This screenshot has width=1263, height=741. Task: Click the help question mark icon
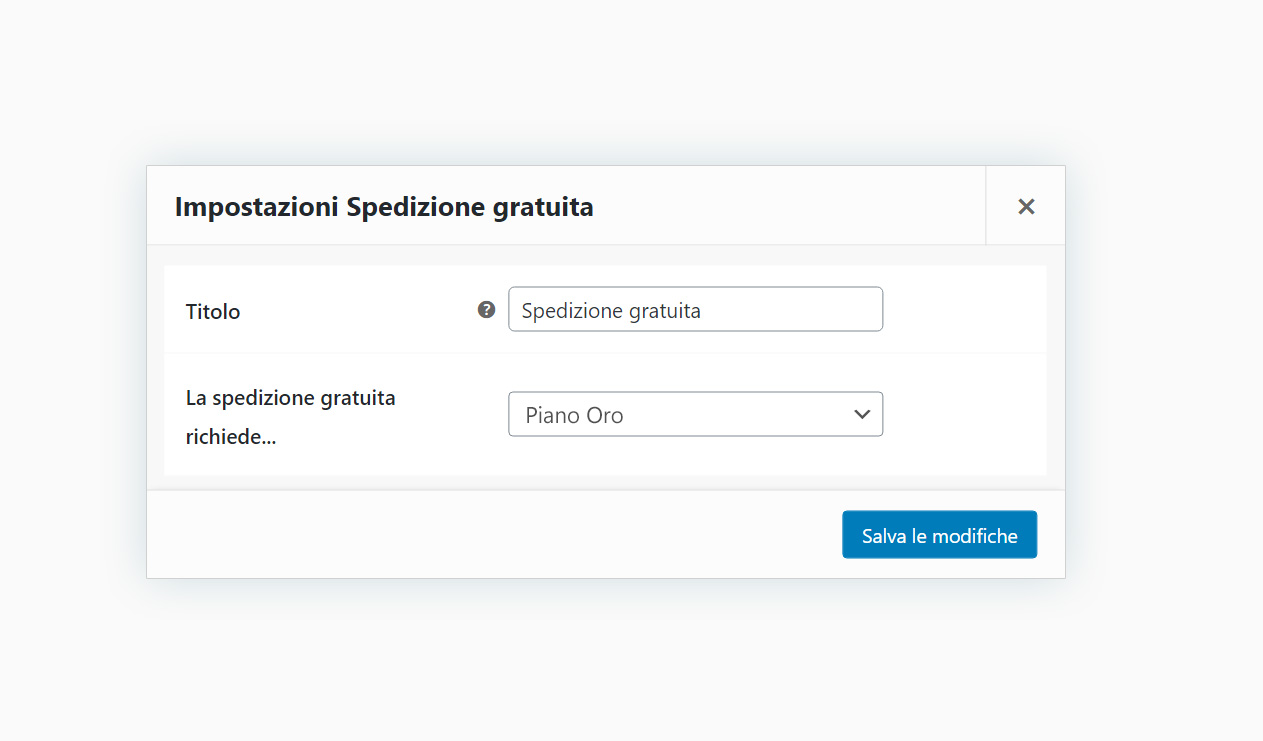pyautogui.click(x=487, y=310)
